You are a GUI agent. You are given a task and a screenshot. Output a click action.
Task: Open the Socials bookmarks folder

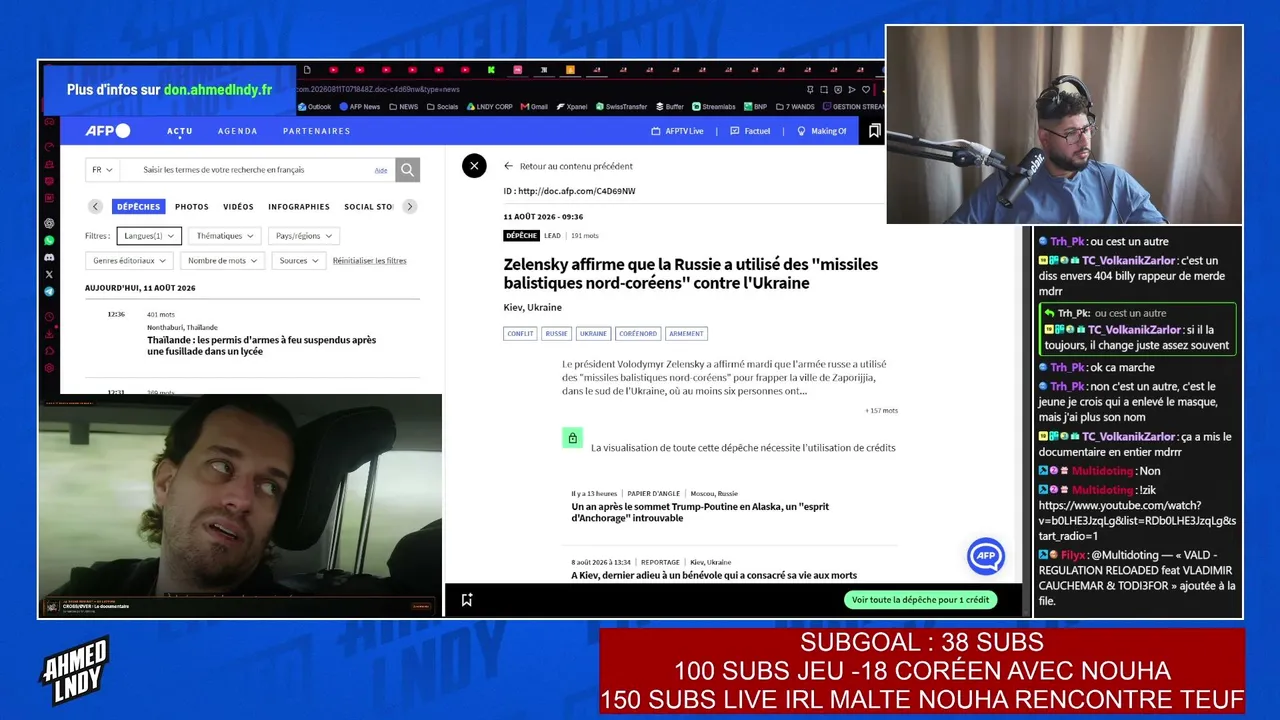tap(442, 107)
